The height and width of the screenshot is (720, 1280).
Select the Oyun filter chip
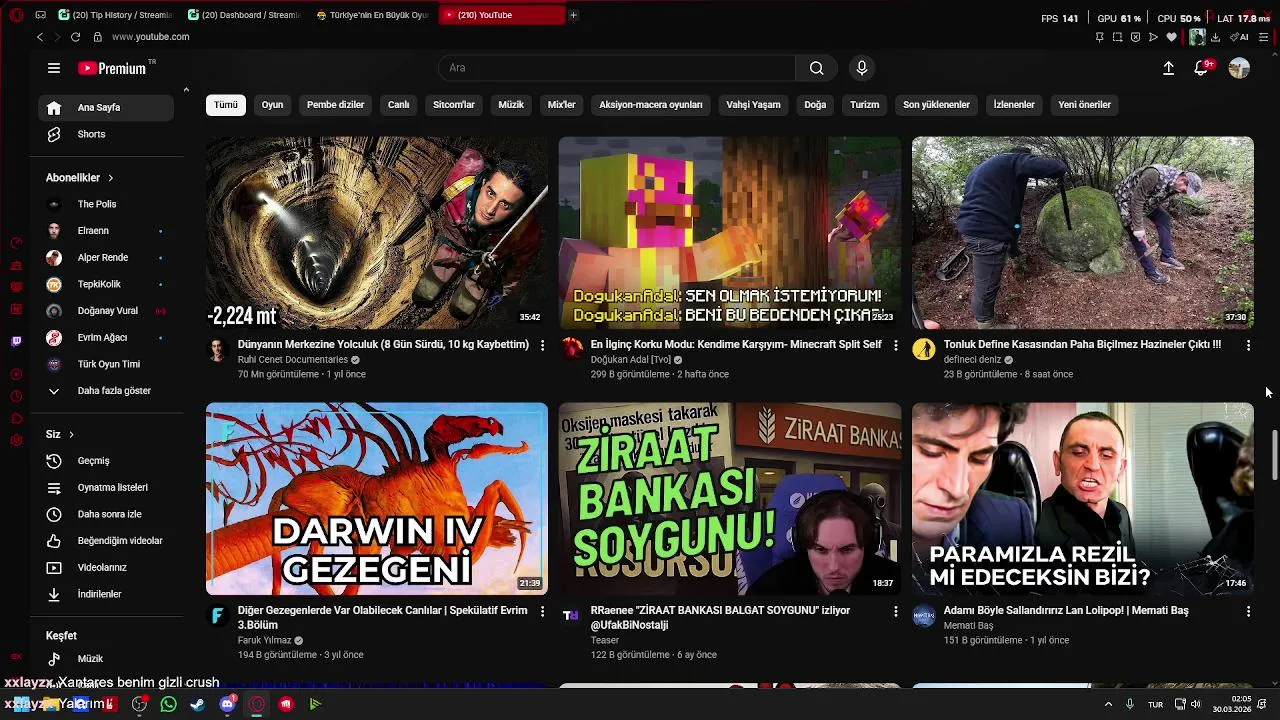pos(272,105)
